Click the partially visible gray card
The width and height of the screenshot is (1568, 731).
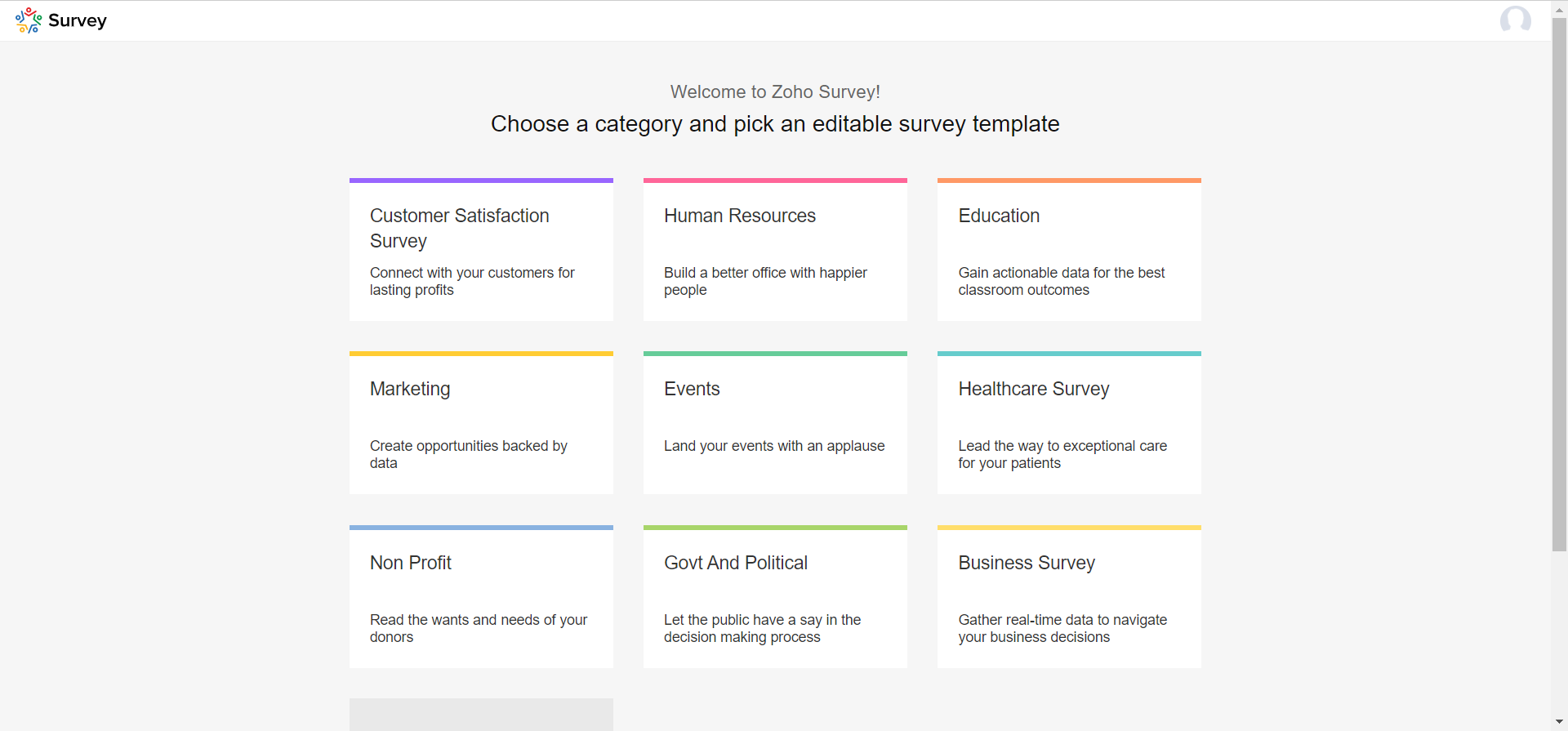coord(481,715)
